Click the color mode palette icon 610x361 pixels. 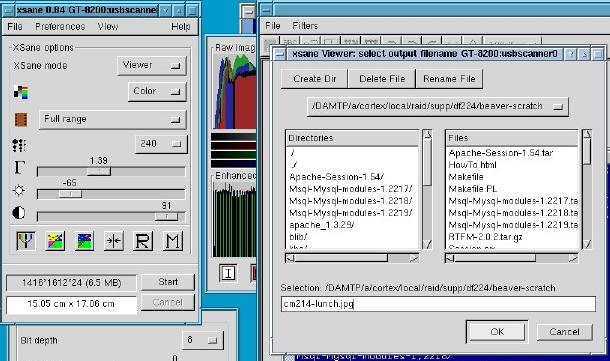click(x=21, y=92)
